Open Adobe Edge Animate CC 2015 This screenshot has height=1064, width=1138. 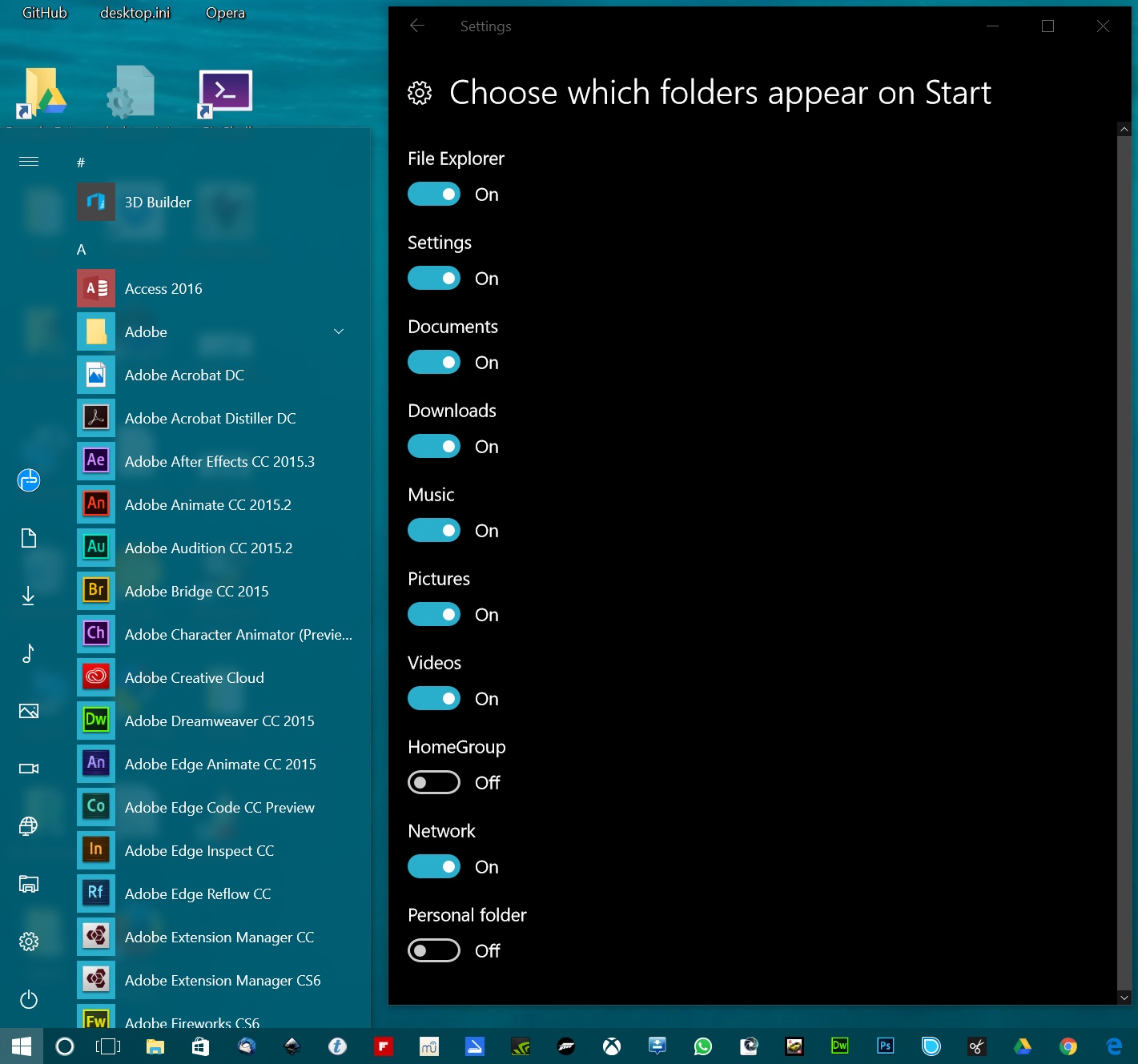(x=216, y=765)
